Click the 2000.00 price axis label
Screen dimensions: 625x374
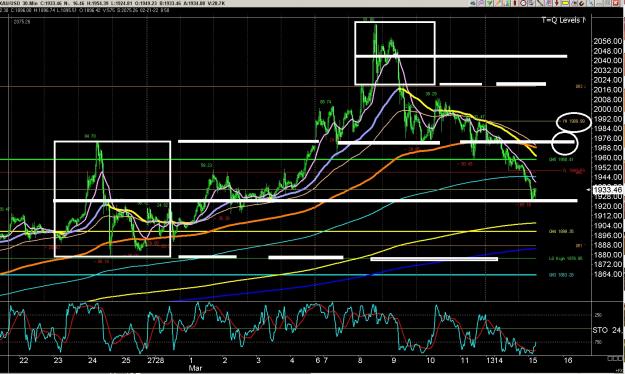(607, 109)
